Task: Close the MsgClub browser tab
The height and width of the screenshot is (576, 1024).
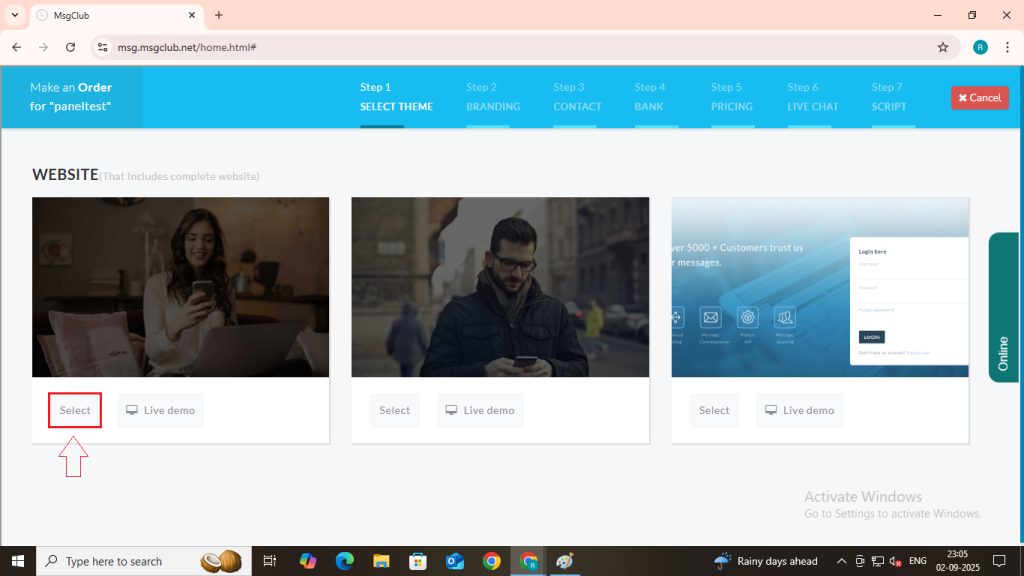Action: [x=191, y=15]
